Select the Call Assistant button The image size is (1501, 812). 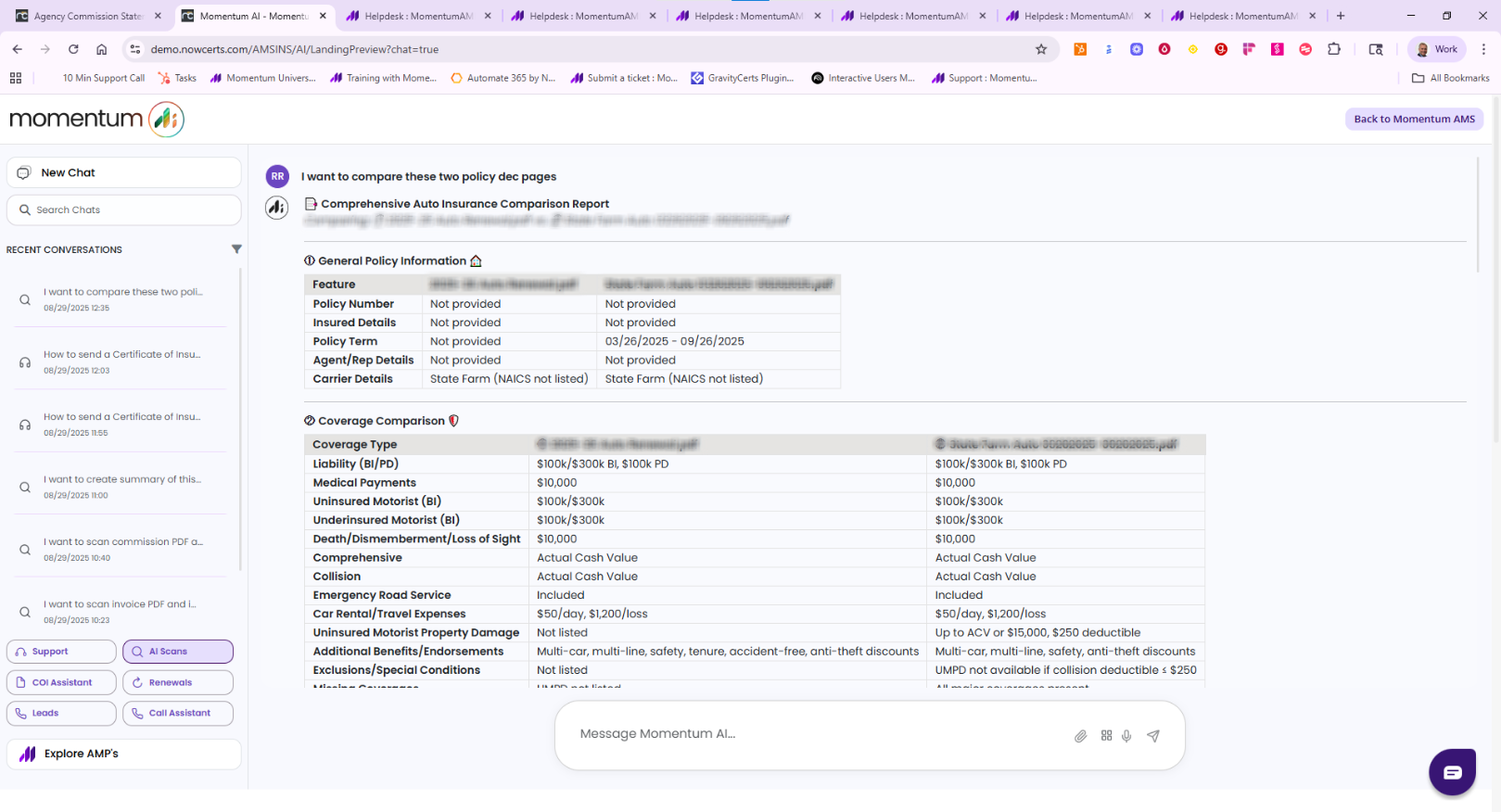coord(178,713)
